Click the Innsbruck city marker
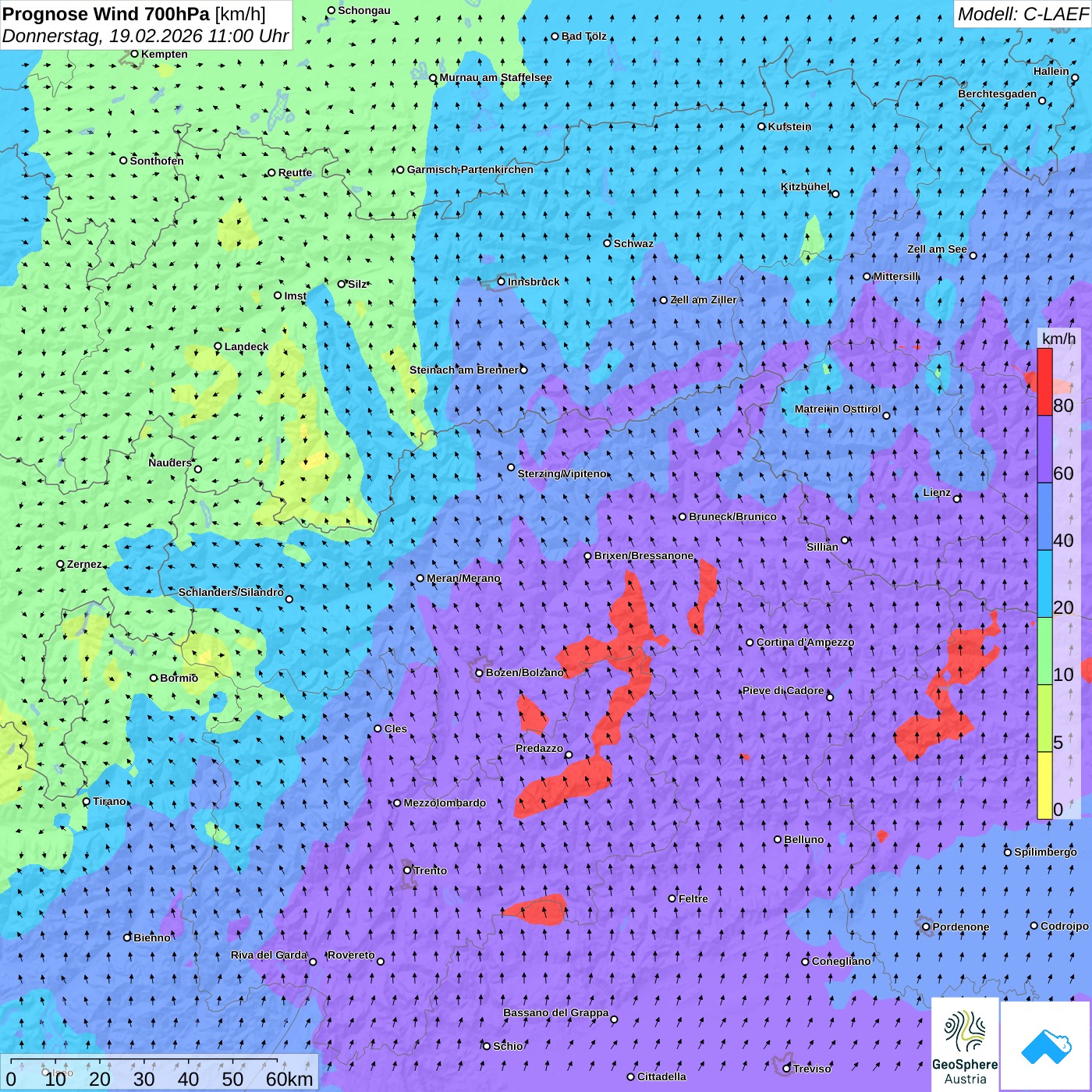The image size is (1092, 1092). pyautogui.click(x=502, y=282)
